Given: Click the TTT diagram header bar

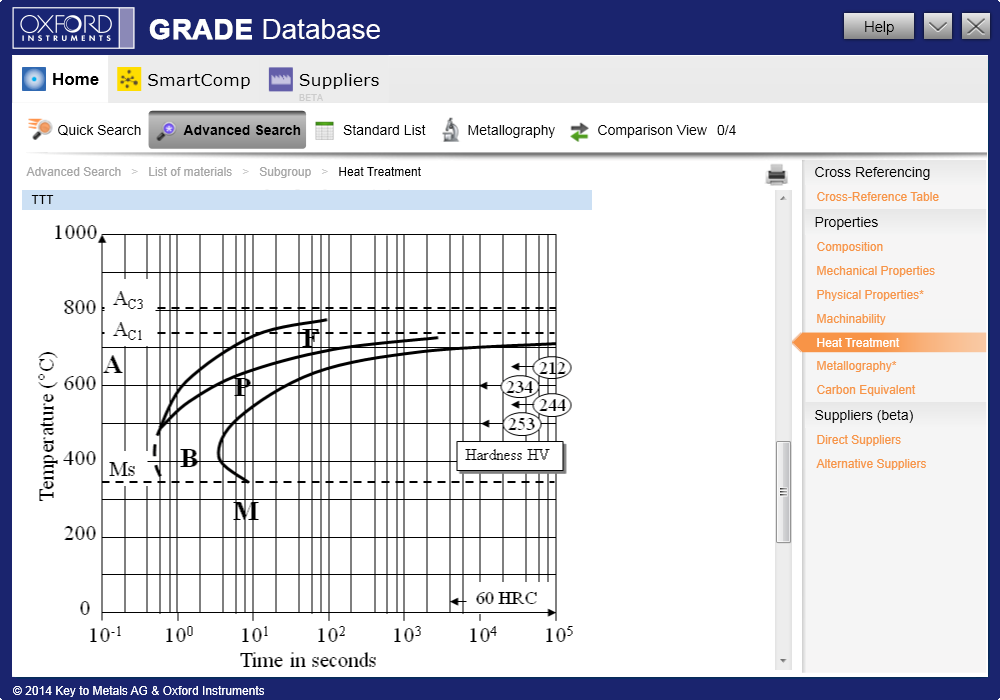Looking at the screenshot, I should tap(307, 200).
